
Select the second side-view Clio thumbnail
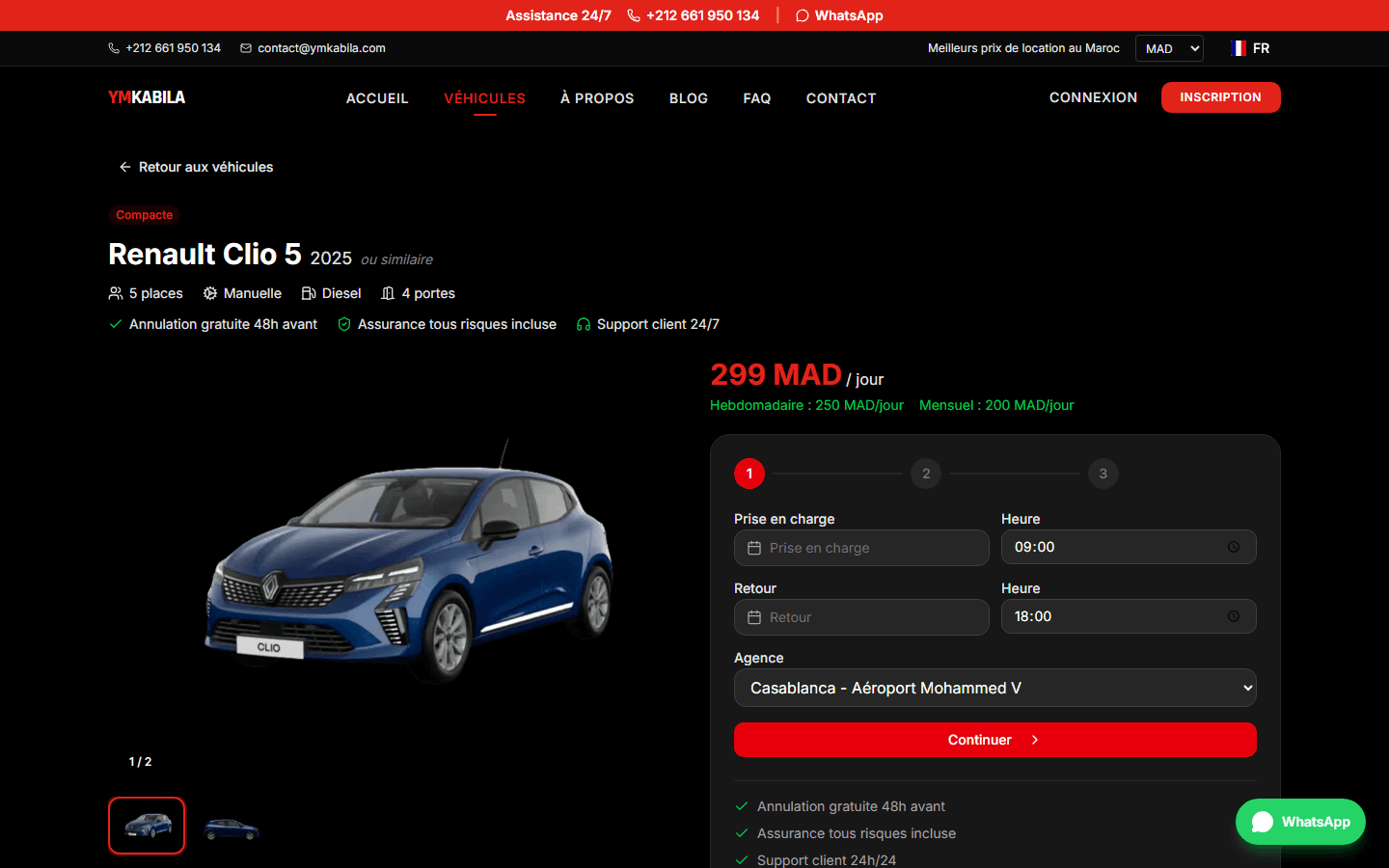coord(231,826)
